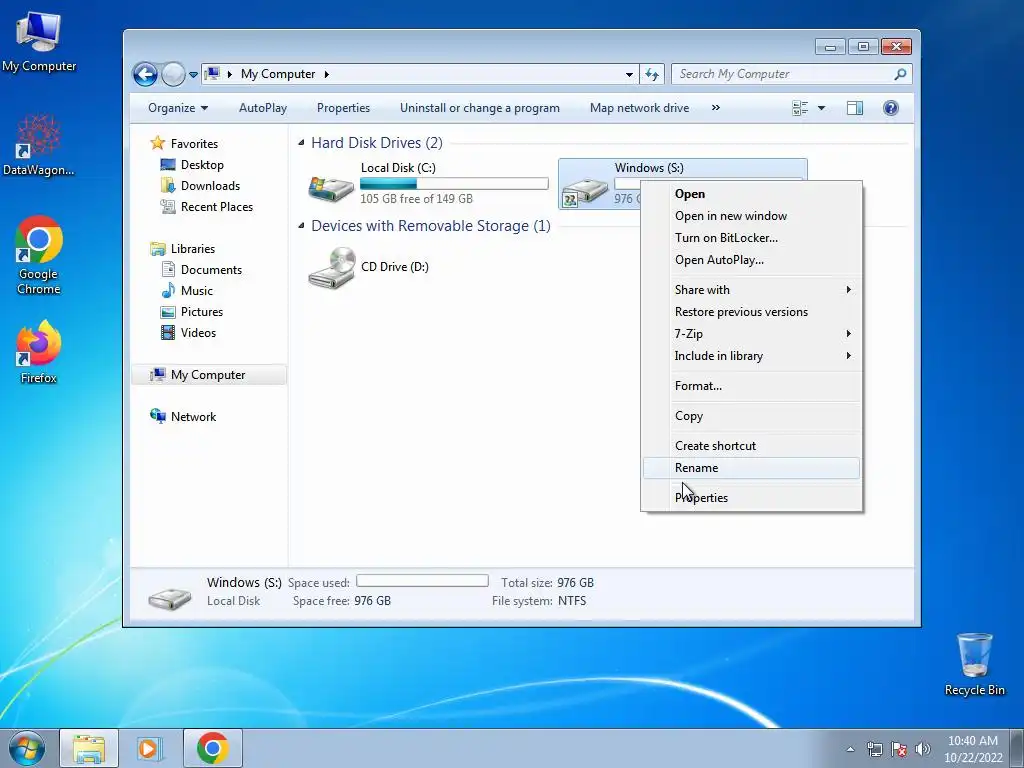
Task: Open the DataWagon desktop shortcut
Action: 39,145
